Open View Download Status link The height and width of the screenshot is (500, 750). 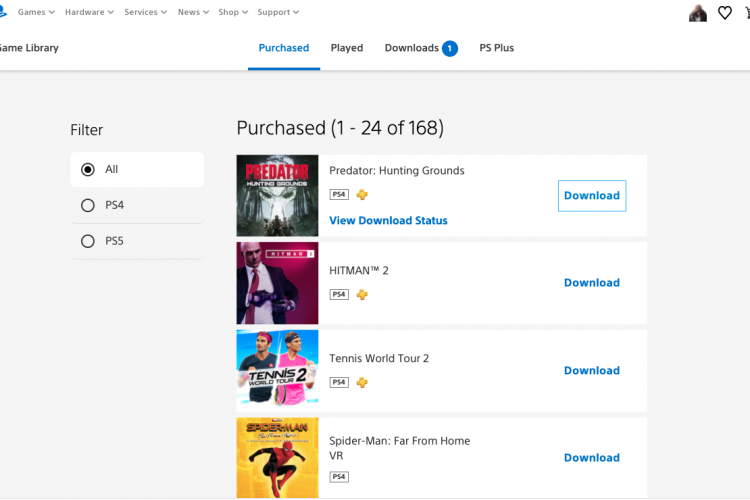pos(388,221)
